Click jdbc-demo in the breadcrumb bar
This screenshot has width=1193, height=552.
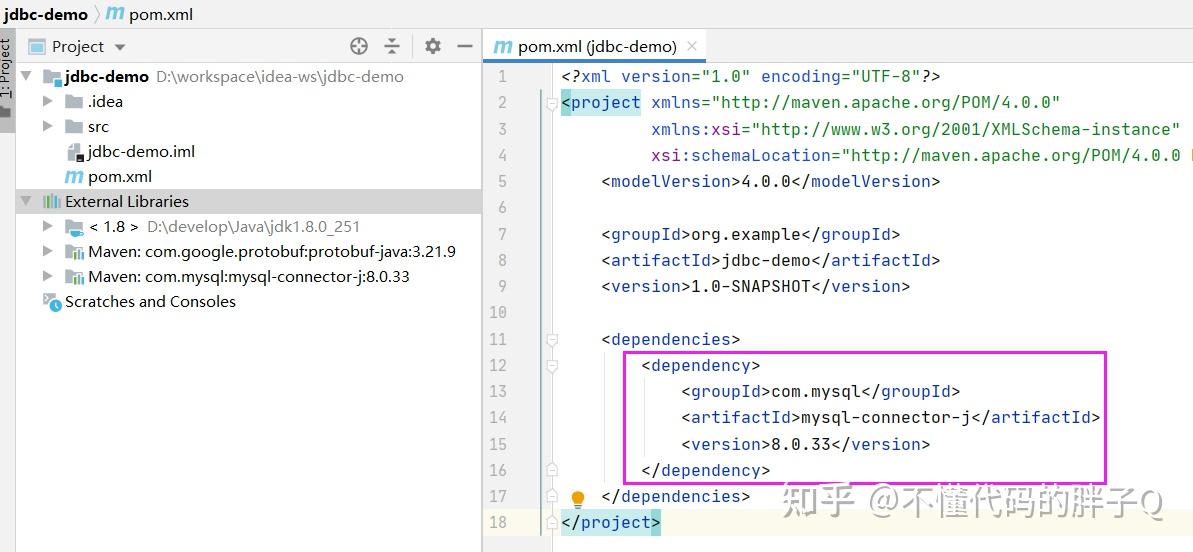tap(44, 14)
